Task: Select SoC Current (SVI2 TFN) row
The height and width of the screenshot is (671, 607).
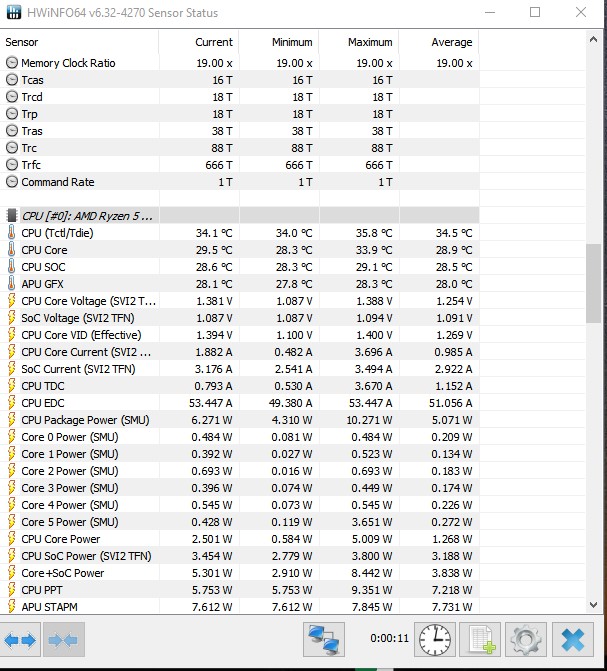Action: pyautogui.click(x=239, y=369)
